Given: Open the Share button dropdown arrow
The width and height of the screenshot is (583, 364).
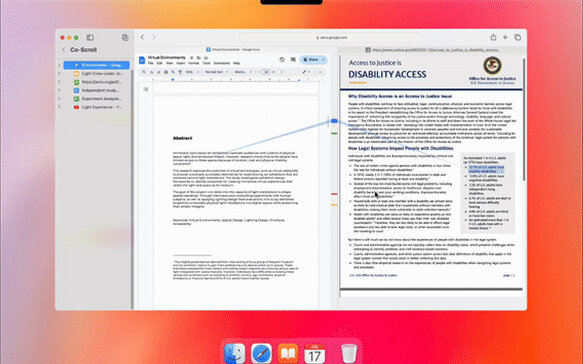Looking at the screenshot, I should click(323, 59).
